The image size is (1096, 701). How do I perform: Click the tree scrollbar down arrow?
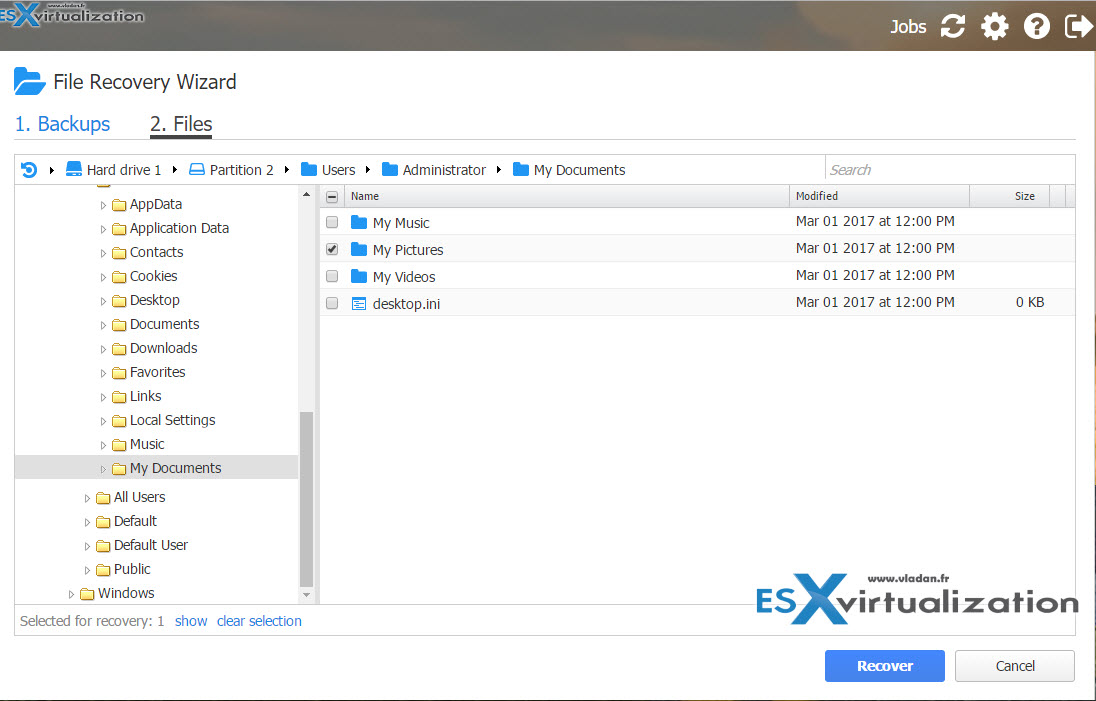(306, 595)
